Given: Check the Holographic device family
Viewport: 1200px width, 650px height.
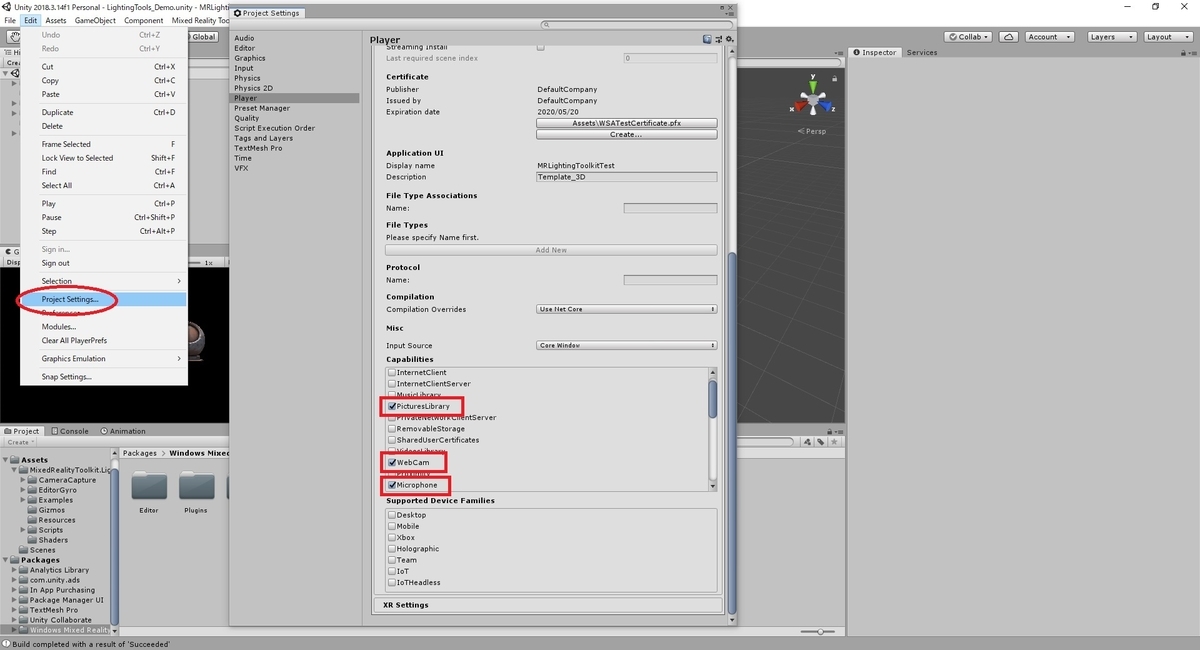Looking at the screenshot, I should pos(392,549).
